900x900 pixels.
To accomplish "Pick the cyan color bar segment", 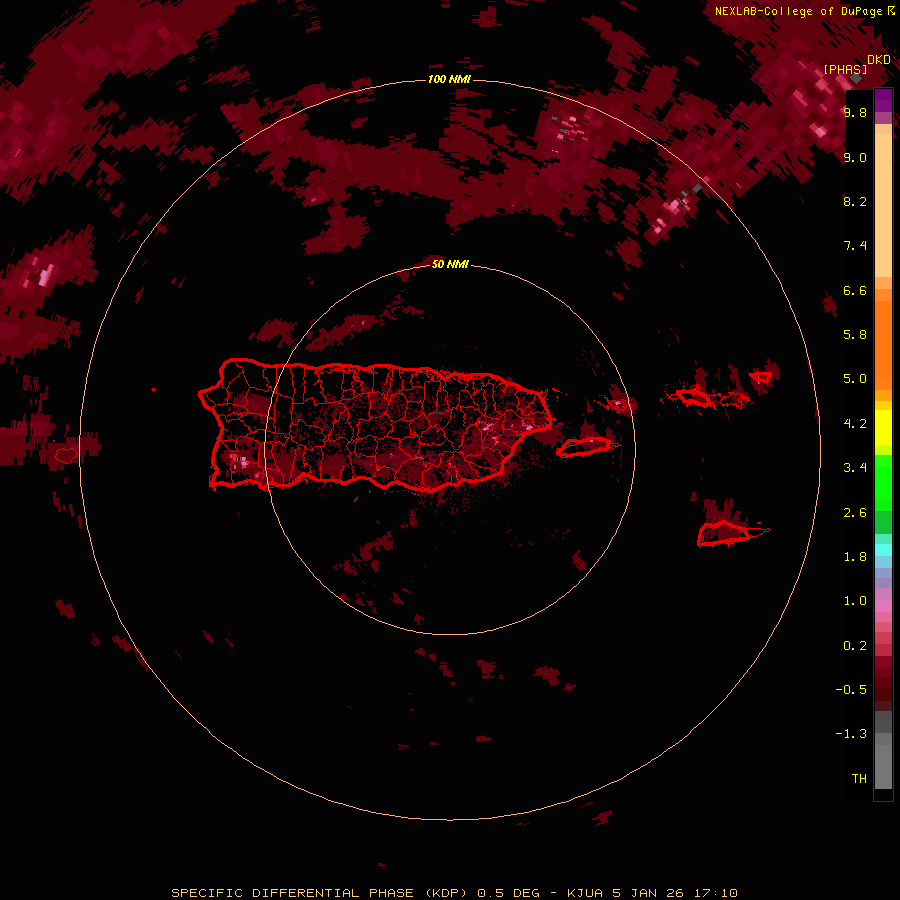I will (x=883, y=550).
